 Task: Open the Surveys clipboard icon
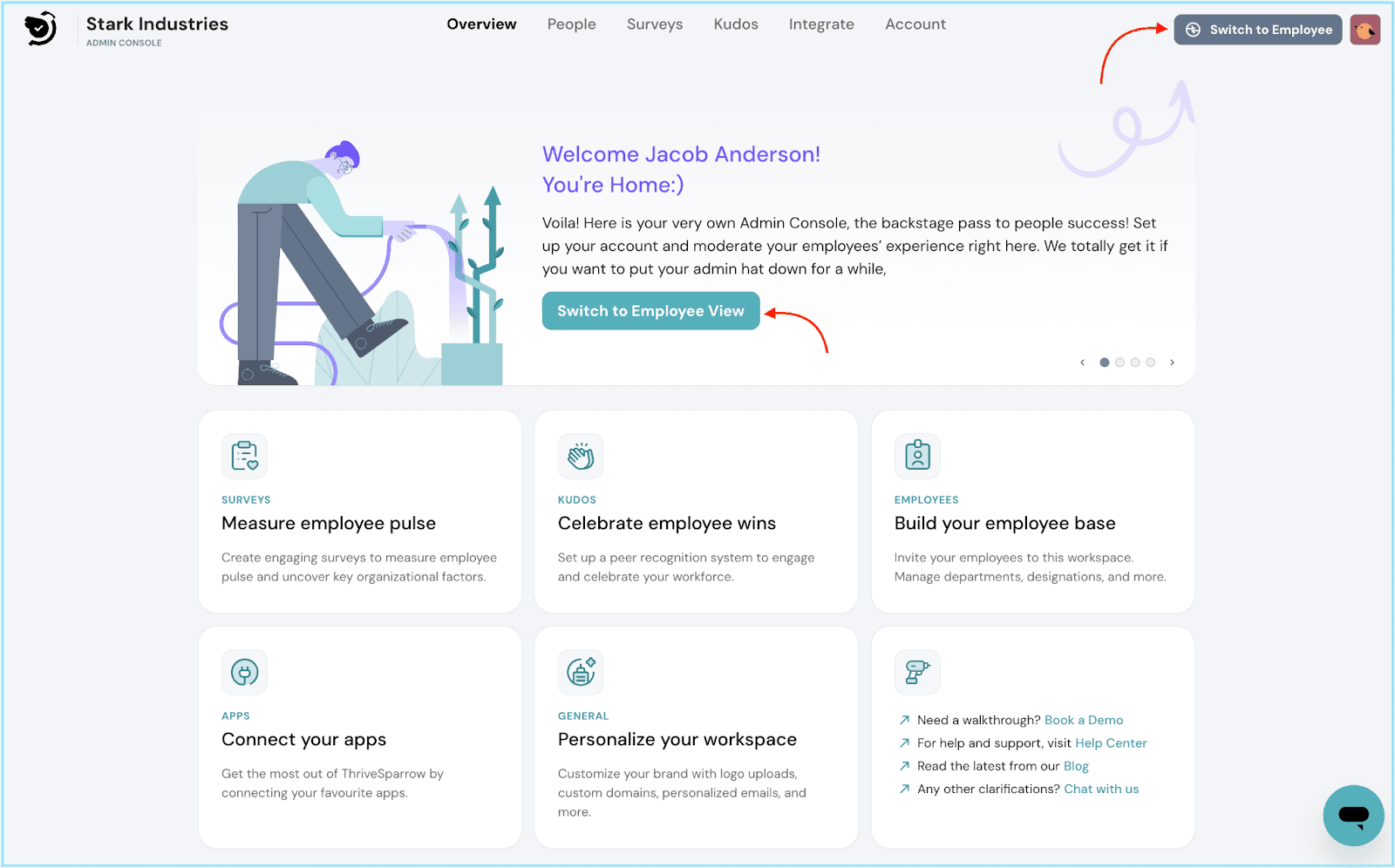244,456
